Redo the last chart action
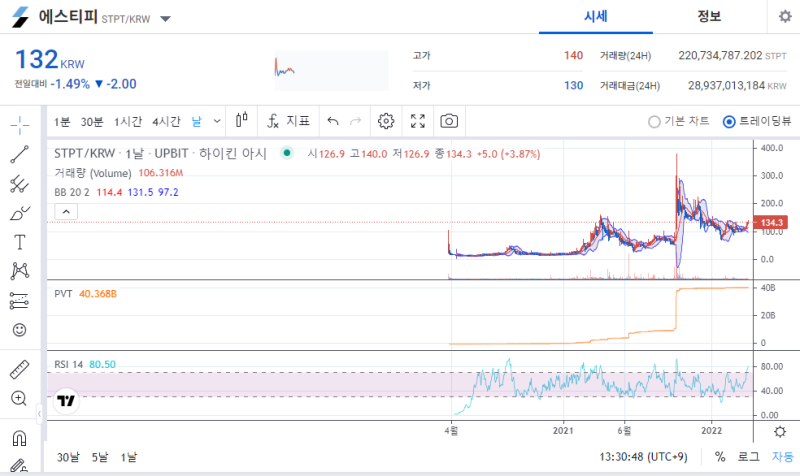 [x=356, y=121]
